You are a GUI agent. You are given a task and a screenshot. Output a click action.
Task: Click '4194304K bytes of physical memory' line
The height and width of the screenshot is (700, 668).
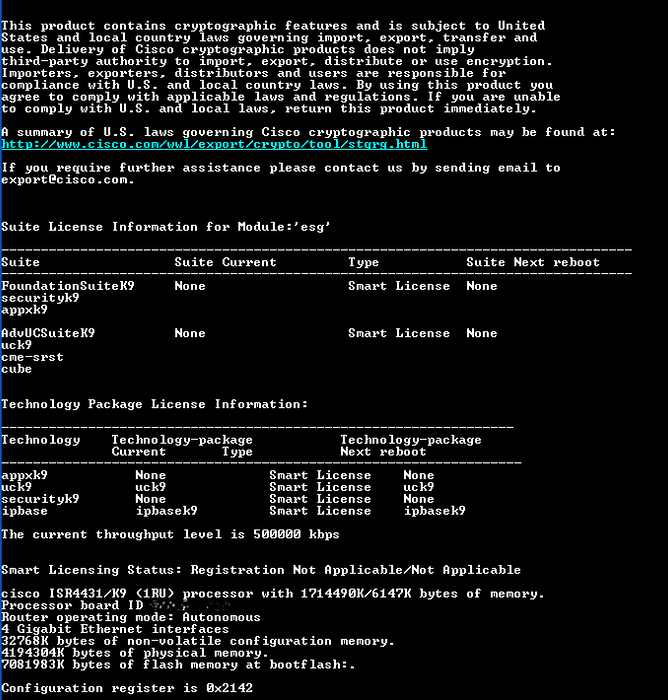tap(135, 653)
